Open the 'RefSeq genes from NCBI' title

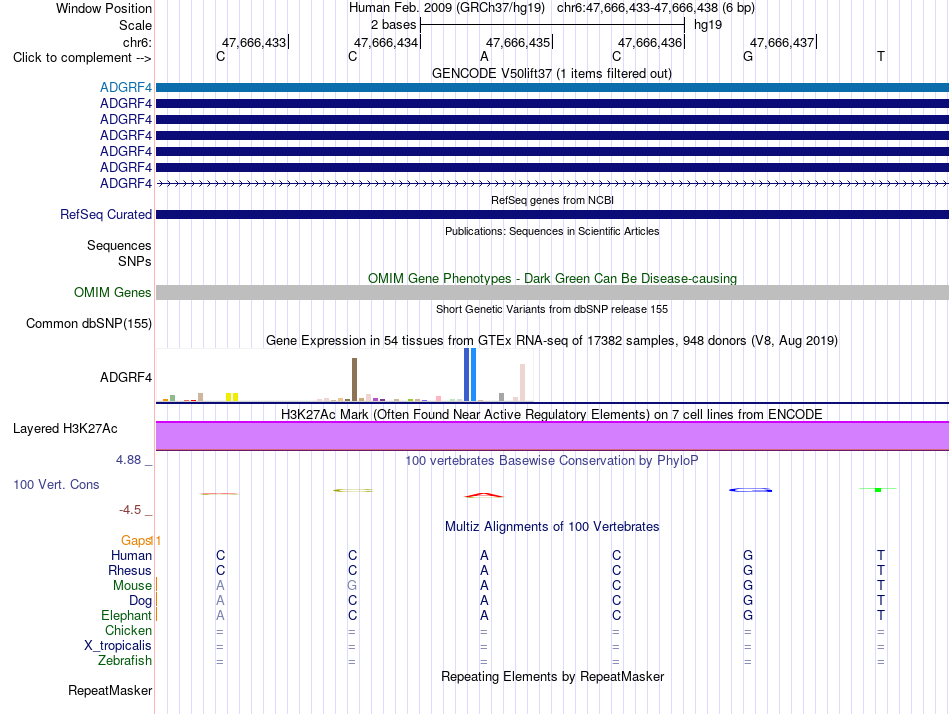coord(552,200)
